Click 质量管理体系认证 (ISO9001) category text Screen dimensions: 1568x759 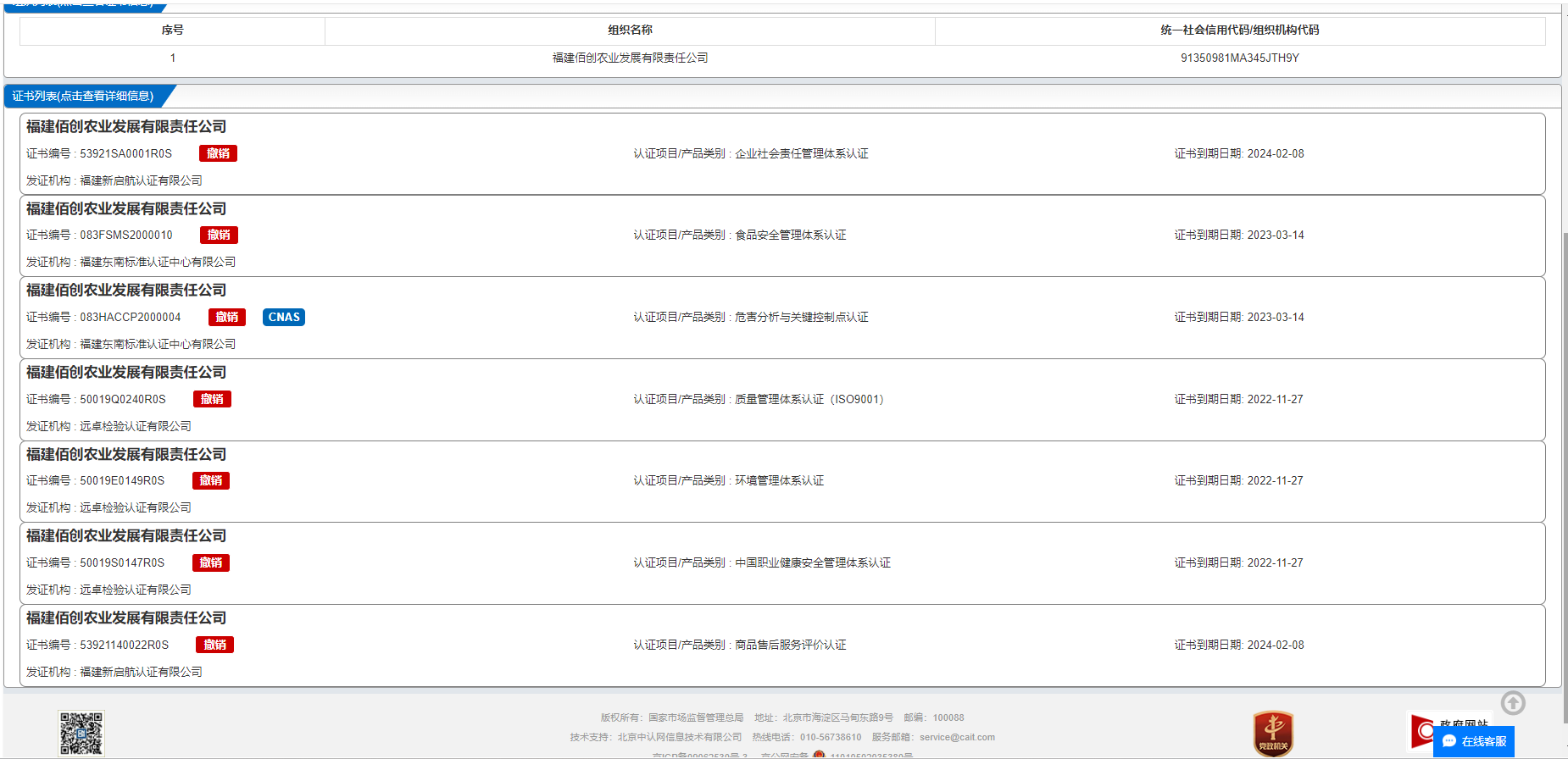tap(809, 399)
